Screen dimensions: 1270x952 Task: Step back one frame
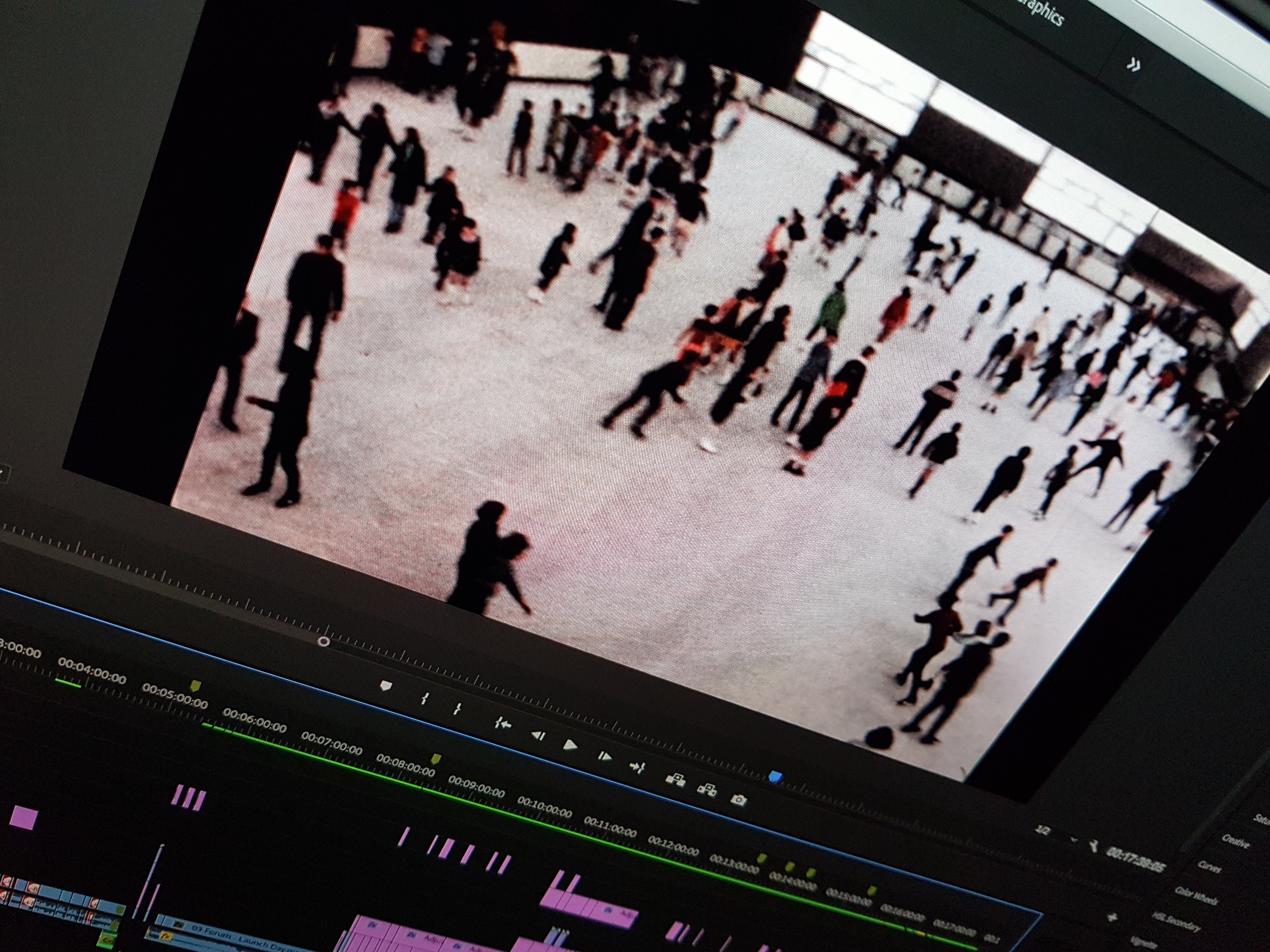[x=538, y=735]
